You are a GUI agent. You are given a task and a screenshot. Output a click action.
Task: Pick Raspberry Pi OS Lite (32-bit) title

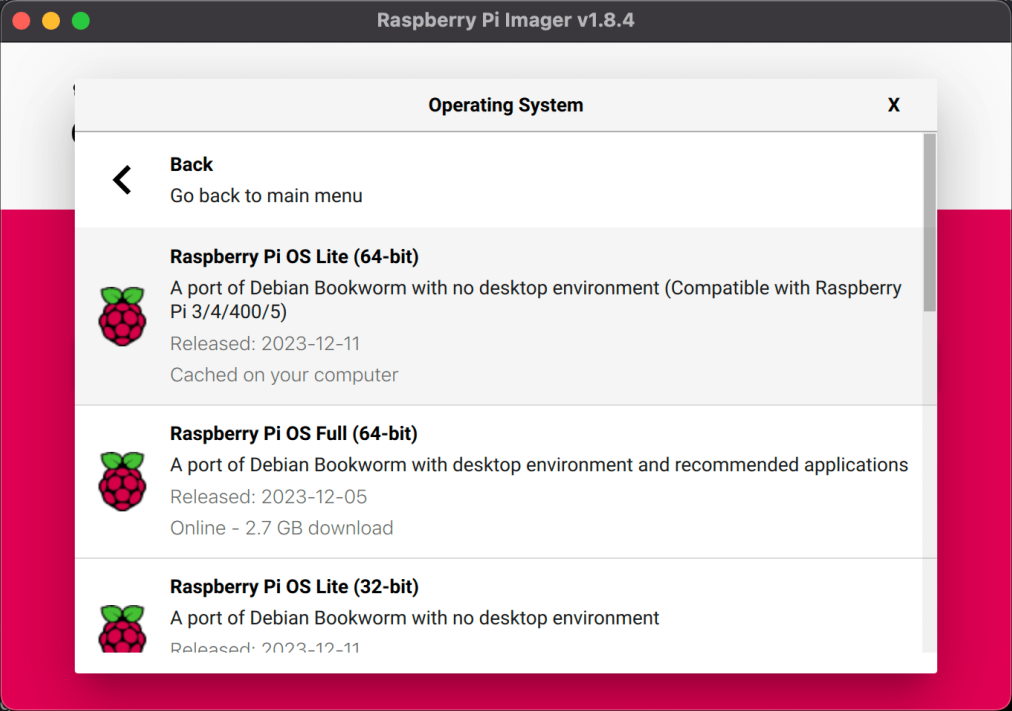[x=294, y=586]
